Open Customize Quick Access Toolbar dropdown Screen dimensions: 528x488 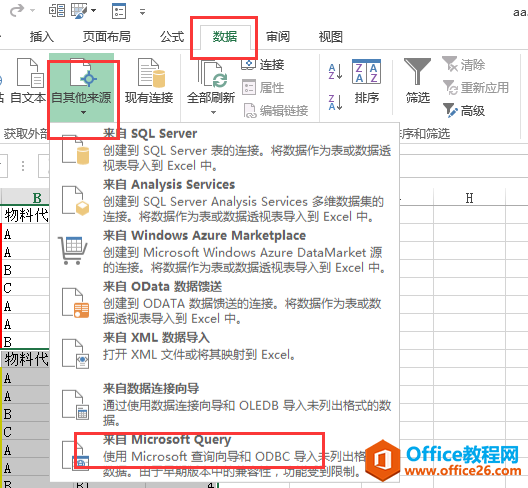click(x=142, y=12)
